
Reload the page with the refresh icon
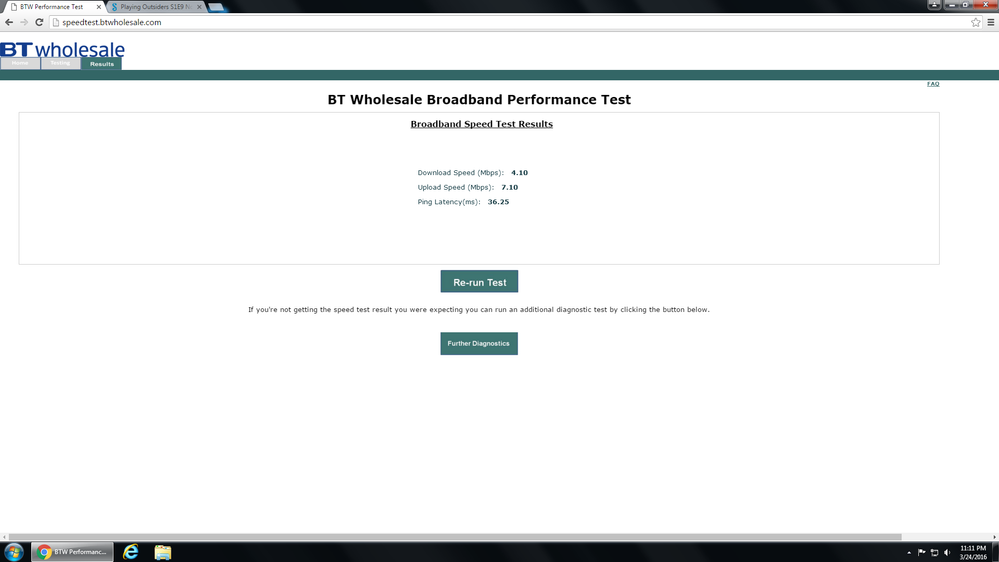click(39, 22)
